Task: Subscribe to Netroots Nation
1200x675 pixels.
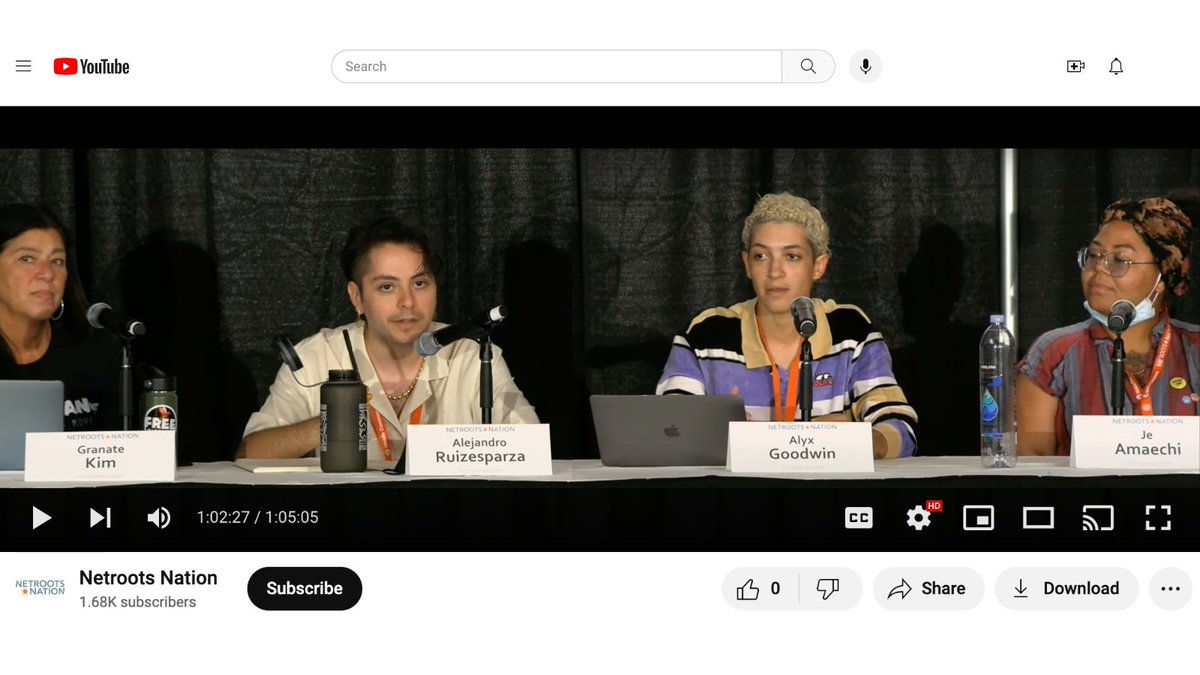Action: coord(304,588)
